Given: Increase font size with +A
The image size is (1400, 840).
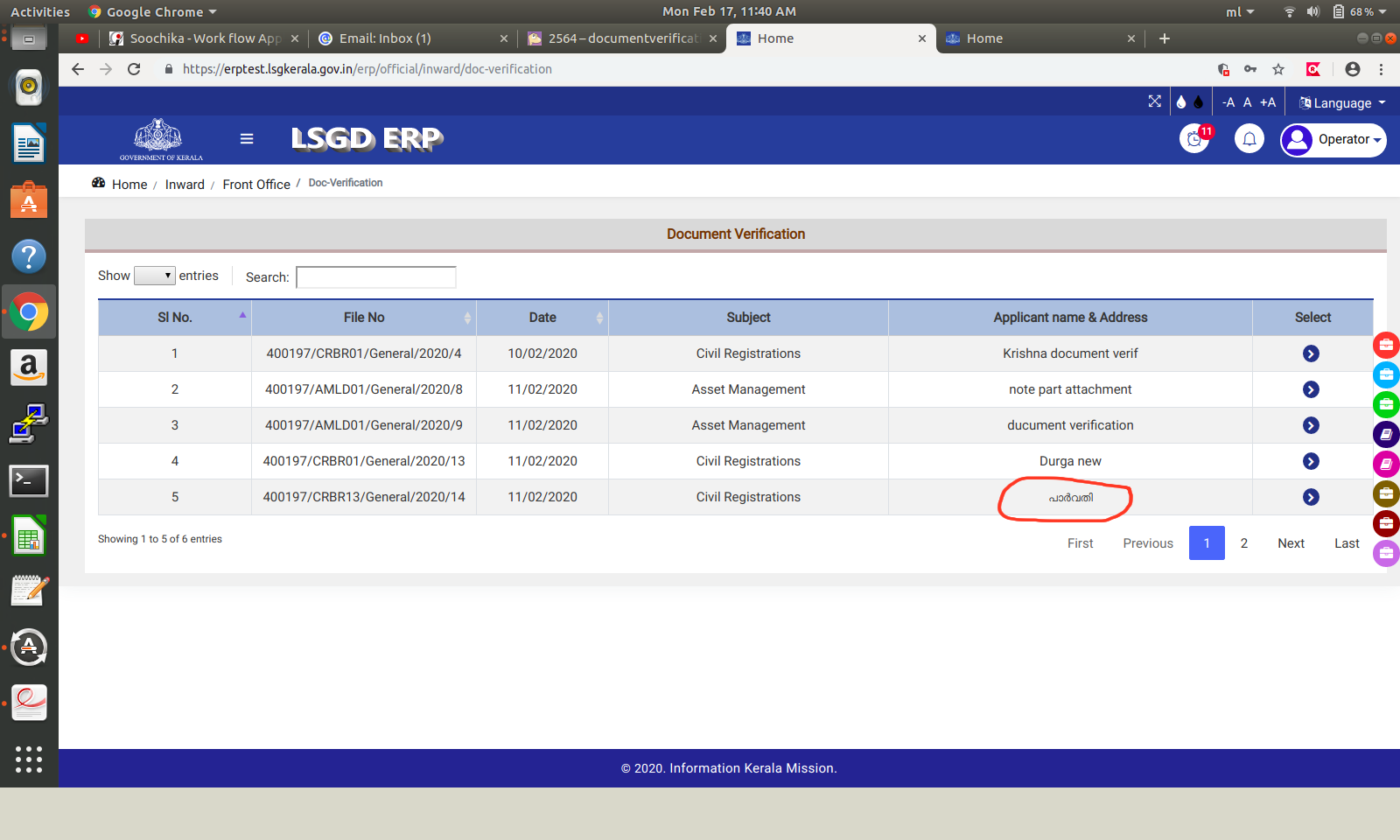Looking at the screenshot, I should pyautogui.click(x=1268, y=102).
